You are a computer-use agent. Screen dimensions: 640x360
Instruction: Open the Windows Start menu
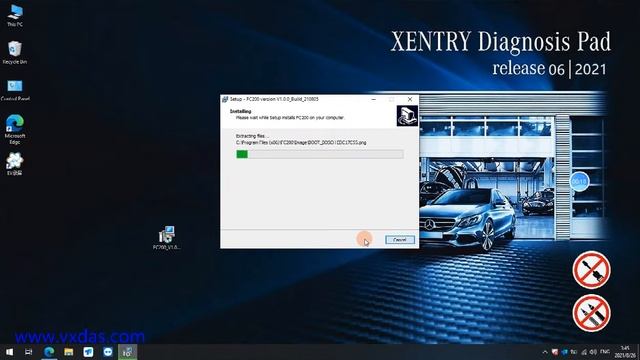[x=9, y=352]
